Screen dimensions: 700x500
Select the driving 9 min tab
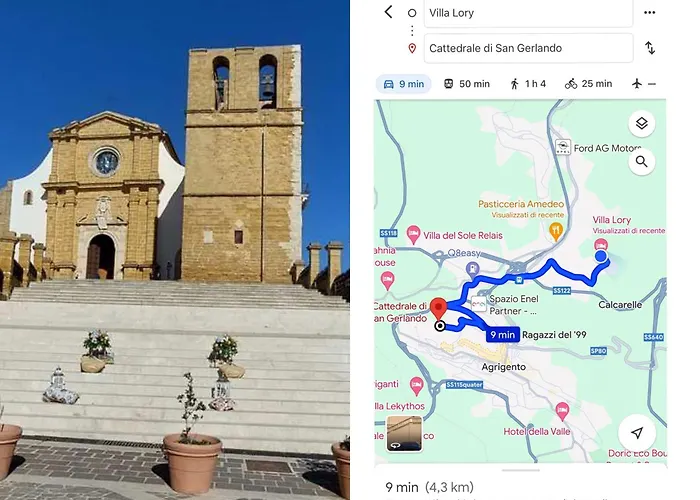(404, 84)
